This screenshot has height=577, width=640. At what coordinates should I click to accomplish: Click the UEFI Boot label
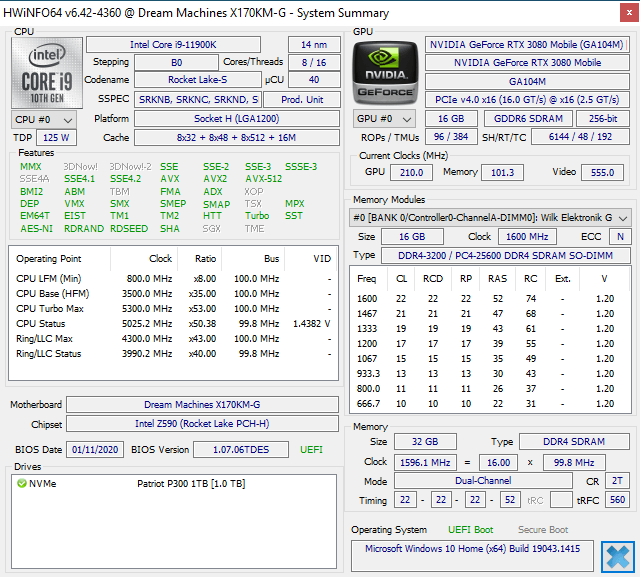[x=470, y=530]
